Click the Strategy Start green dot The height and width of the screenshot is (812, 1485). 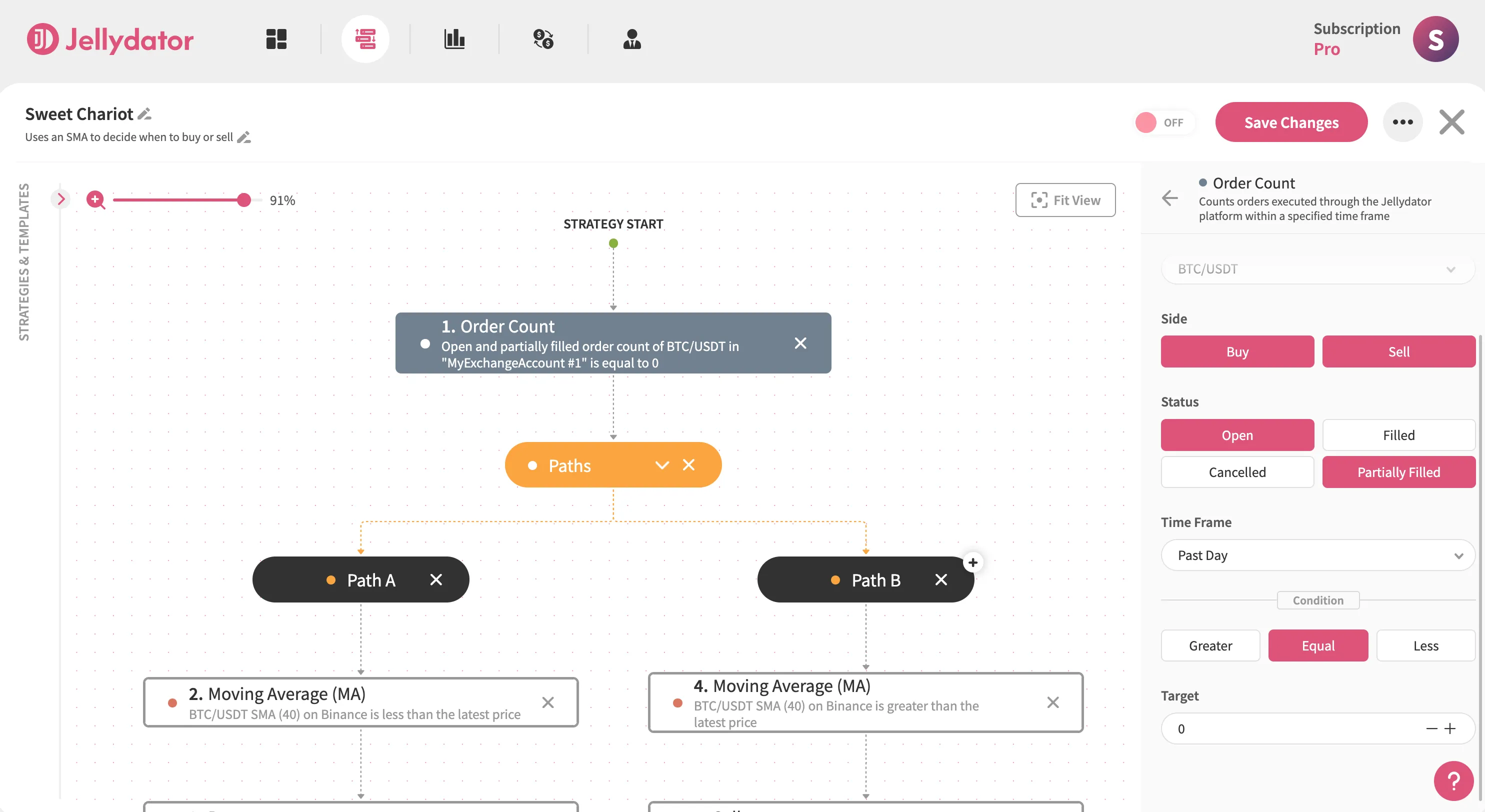[613, 244]
